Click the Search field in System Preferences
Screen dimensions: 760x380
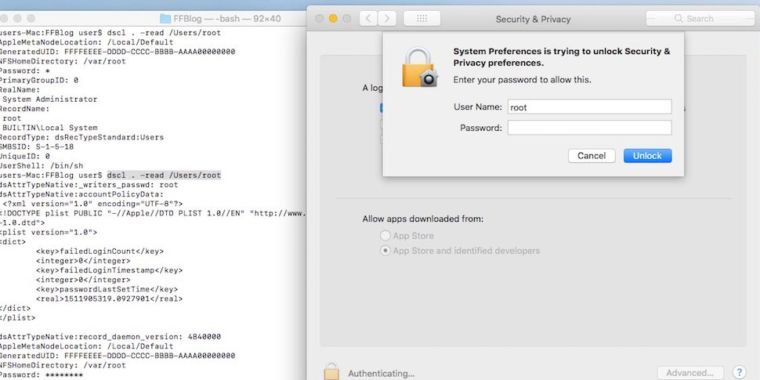coord(700,18)
